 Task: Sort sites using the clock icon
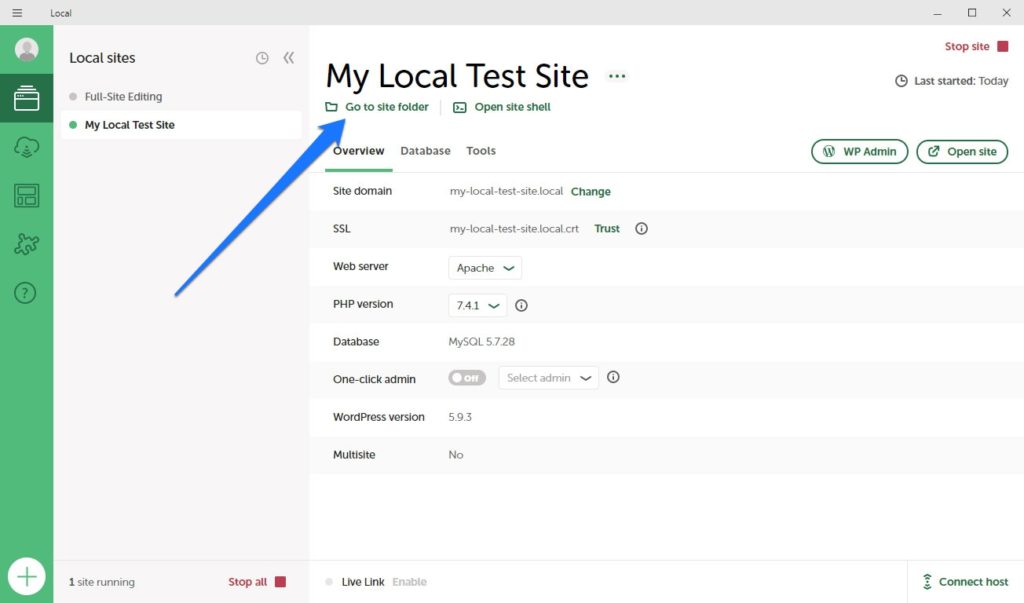pos(262,58)
